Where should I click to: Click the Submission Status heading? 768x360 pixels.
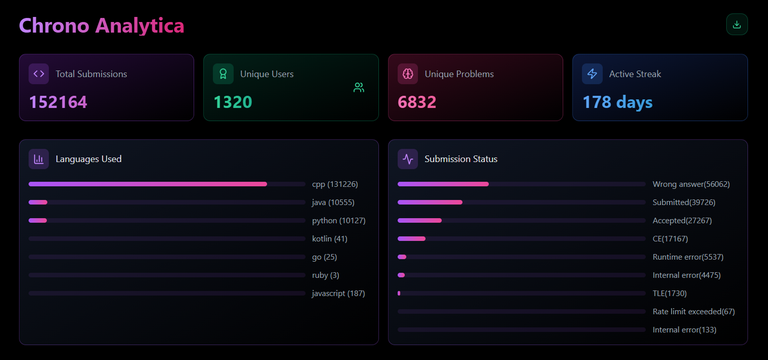coord(461,159)
